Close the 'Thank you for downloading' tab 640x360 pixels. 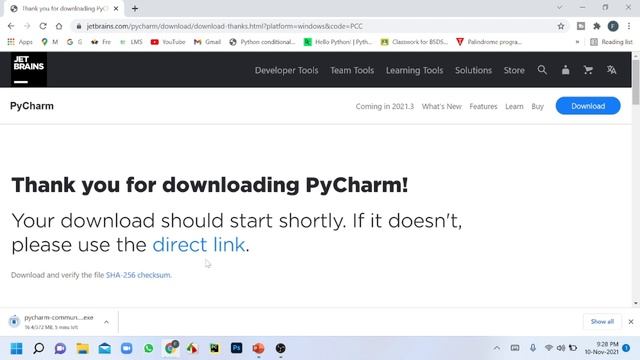(x=116, y=9)
